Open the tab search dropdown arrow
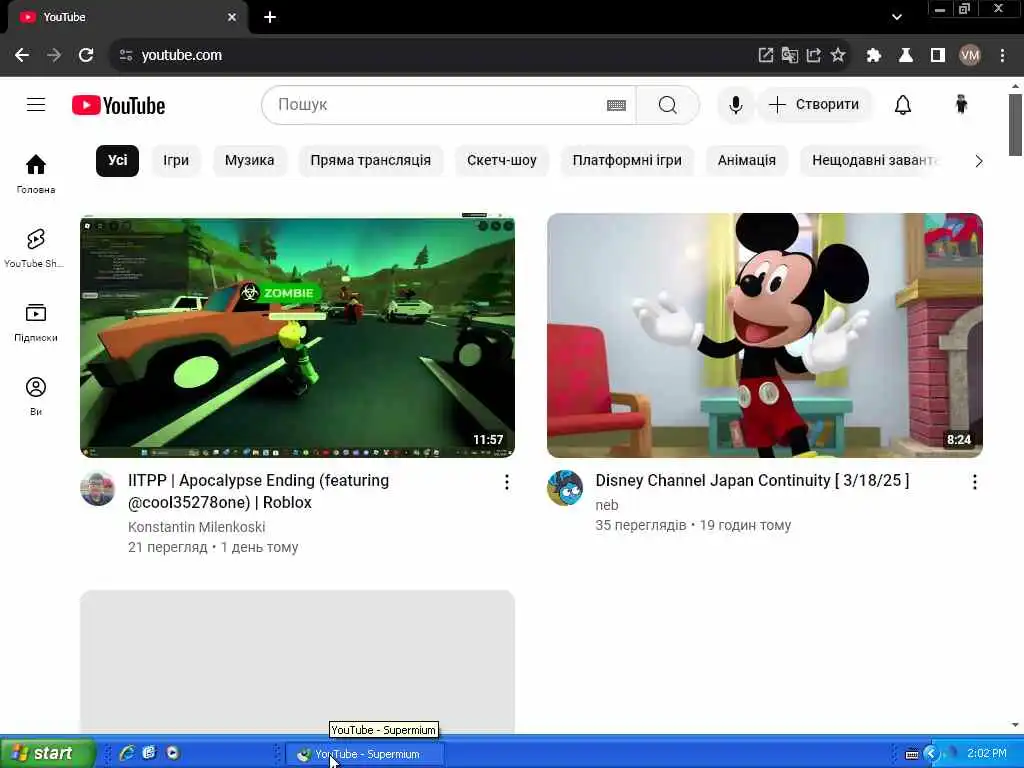The width and height of the screenshot is (1024, 768). tap(897, 17)
